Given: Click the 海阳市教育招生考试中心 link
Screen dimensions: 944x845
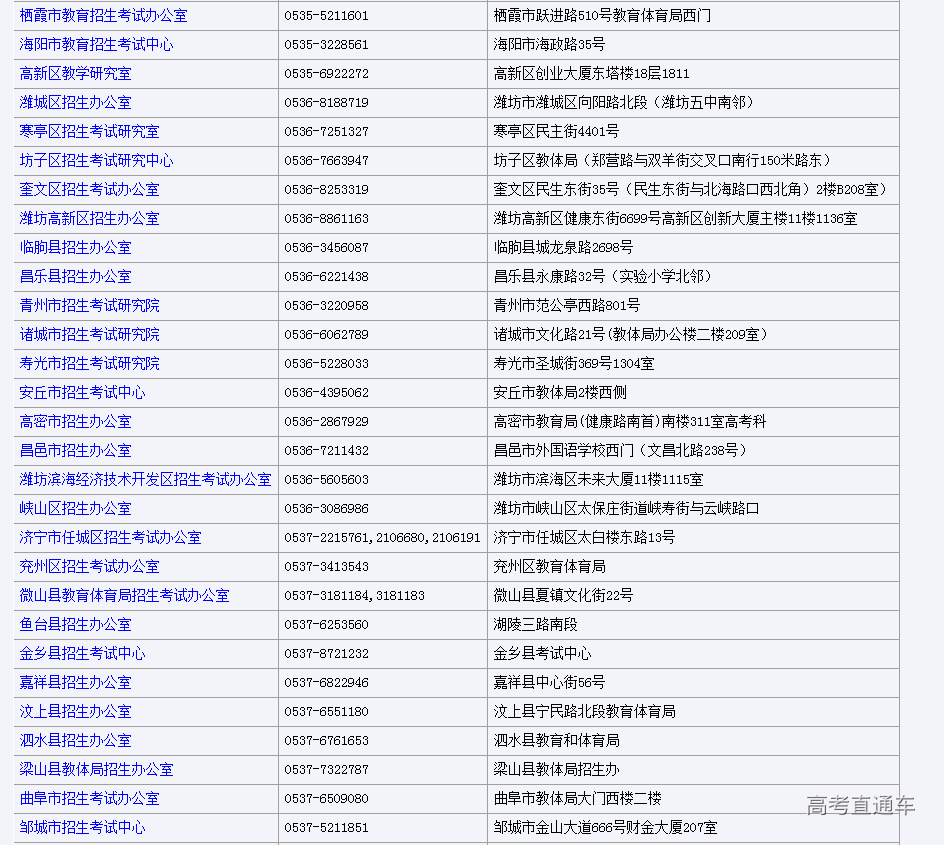Looking at the screenshot, I should click(96, 45).
